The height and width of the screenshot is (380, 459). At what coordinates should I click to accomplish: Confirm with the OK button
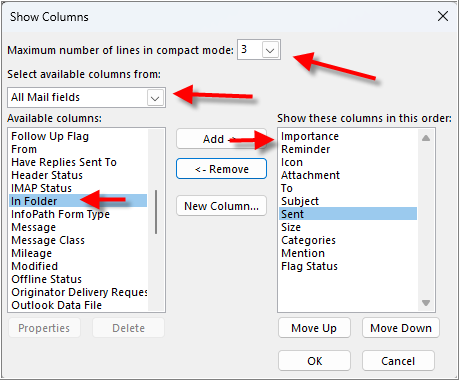pos(314,361)
